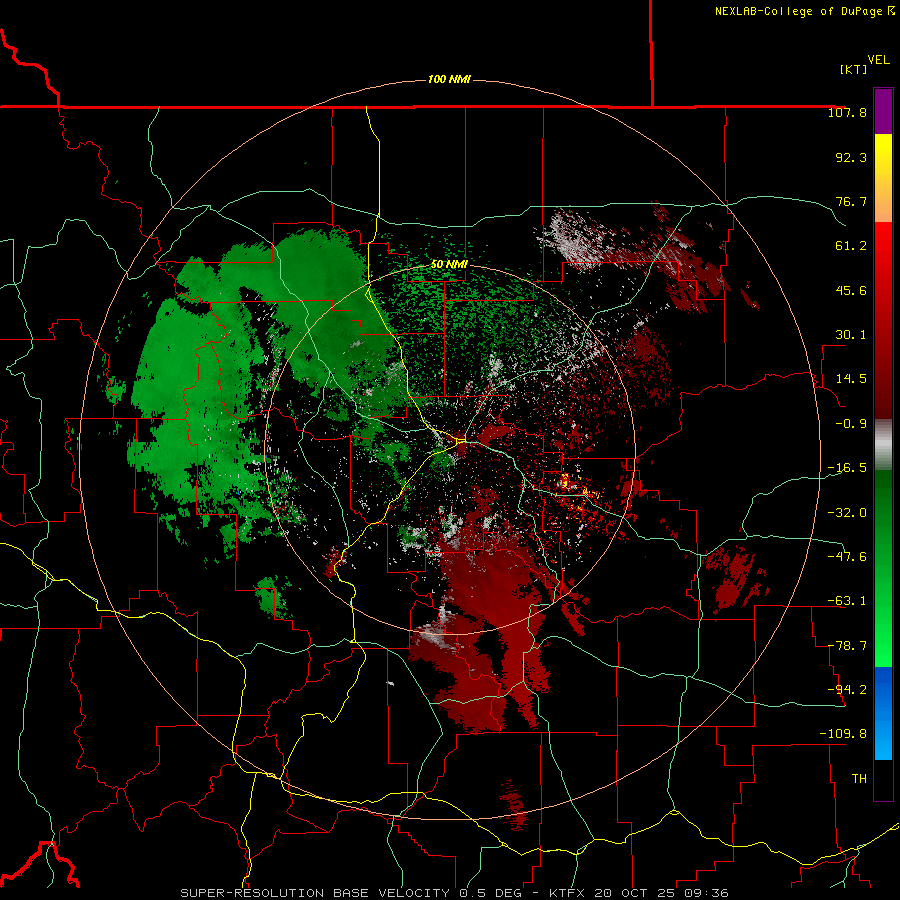Click the purple top segment of color bar

[883, 111]
